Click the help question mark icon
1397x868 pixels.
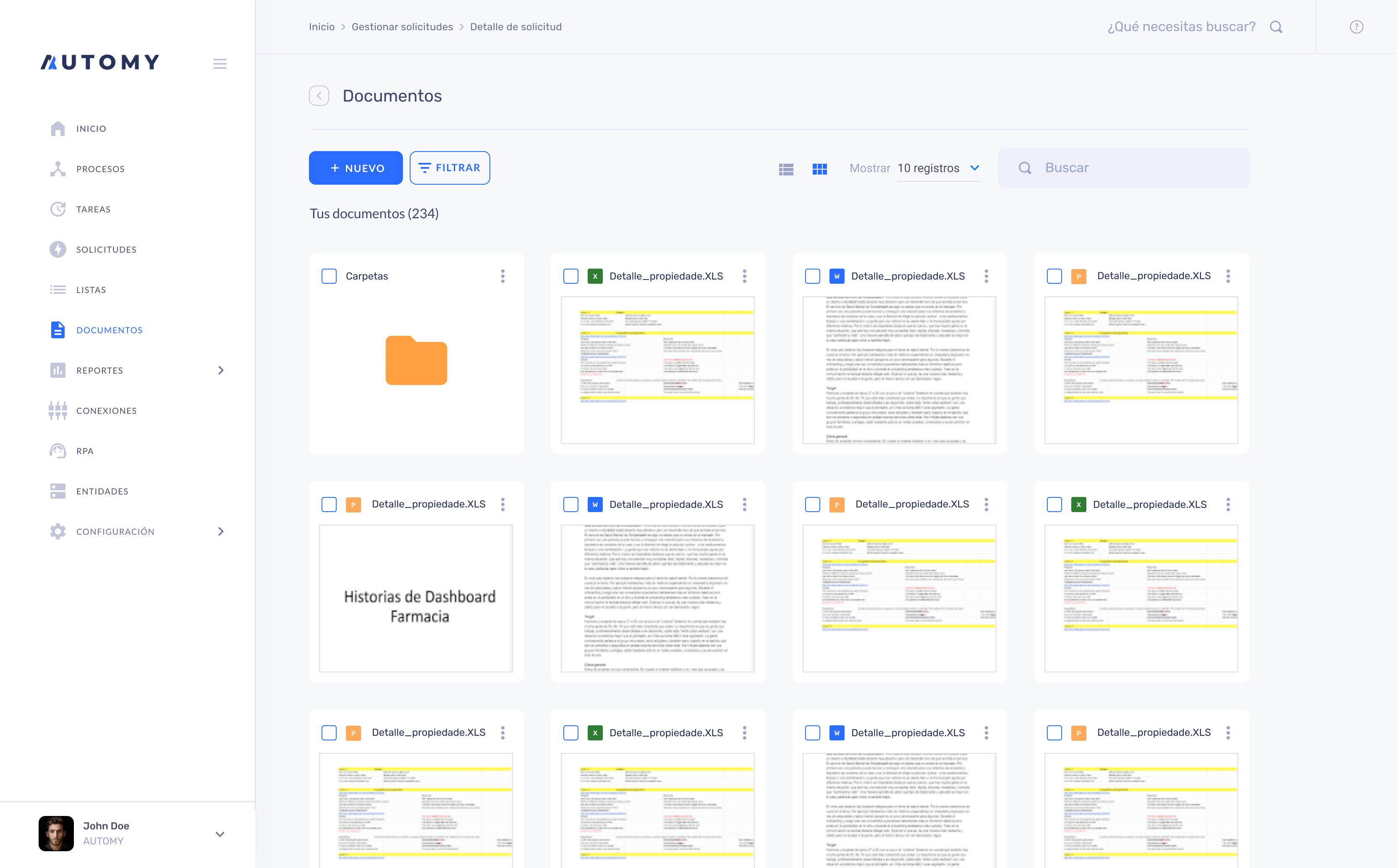pos(1356,27)
